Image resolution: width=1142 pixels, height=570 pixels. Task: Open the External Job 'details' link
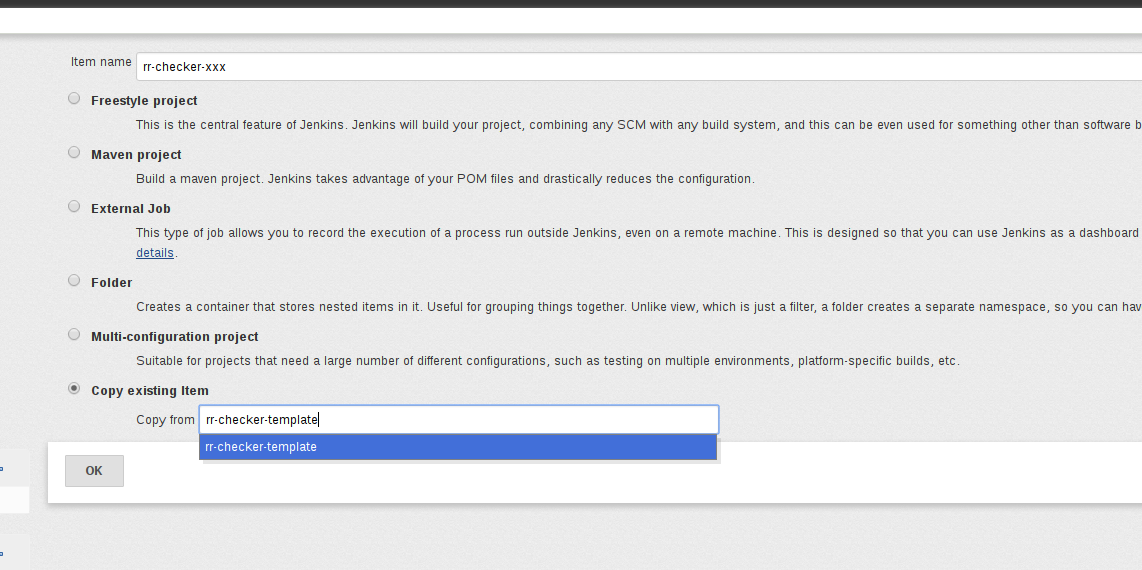coord(155,253)
